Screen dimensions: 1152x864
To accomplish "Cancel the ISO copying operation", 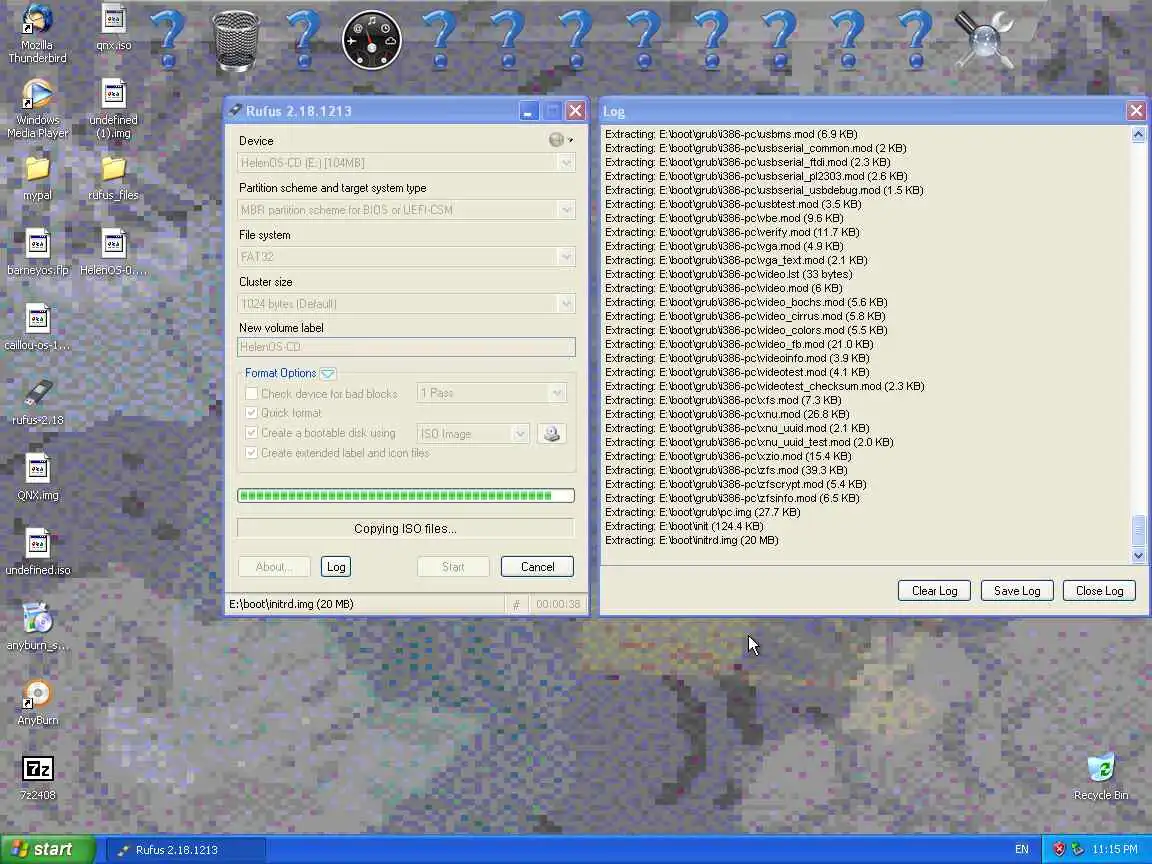I will [x=537, y=566].
